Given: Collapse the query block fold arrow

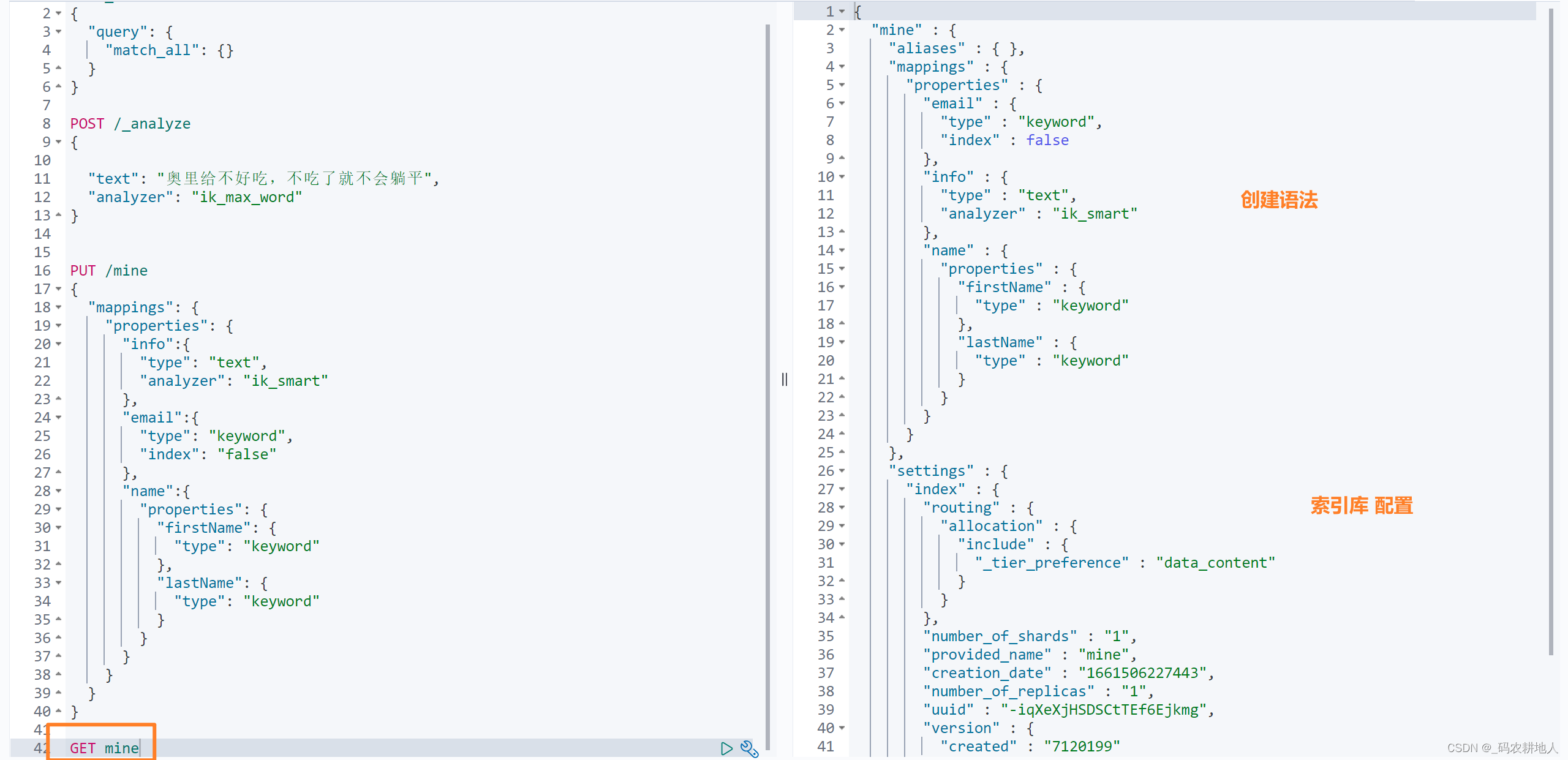Looking at the screenshot, I should (59, 32).
